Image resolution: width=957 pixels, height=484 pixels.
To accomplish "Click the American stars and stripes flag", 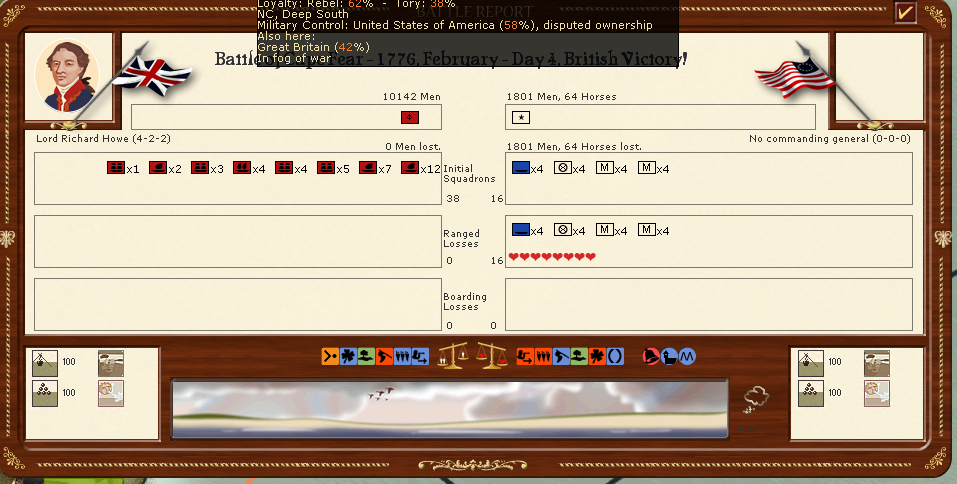I will tap(794, 75).
